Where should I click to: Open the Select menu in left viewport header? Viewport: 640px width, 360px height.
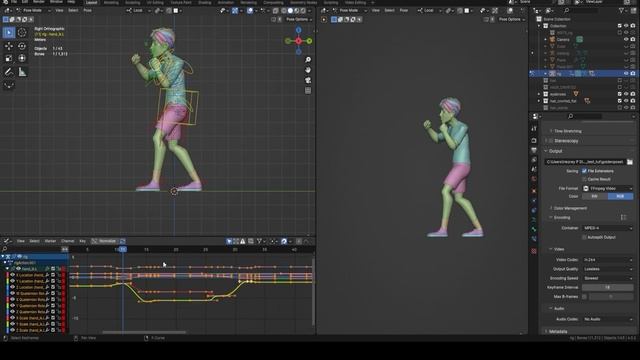[x=73, y=11]
